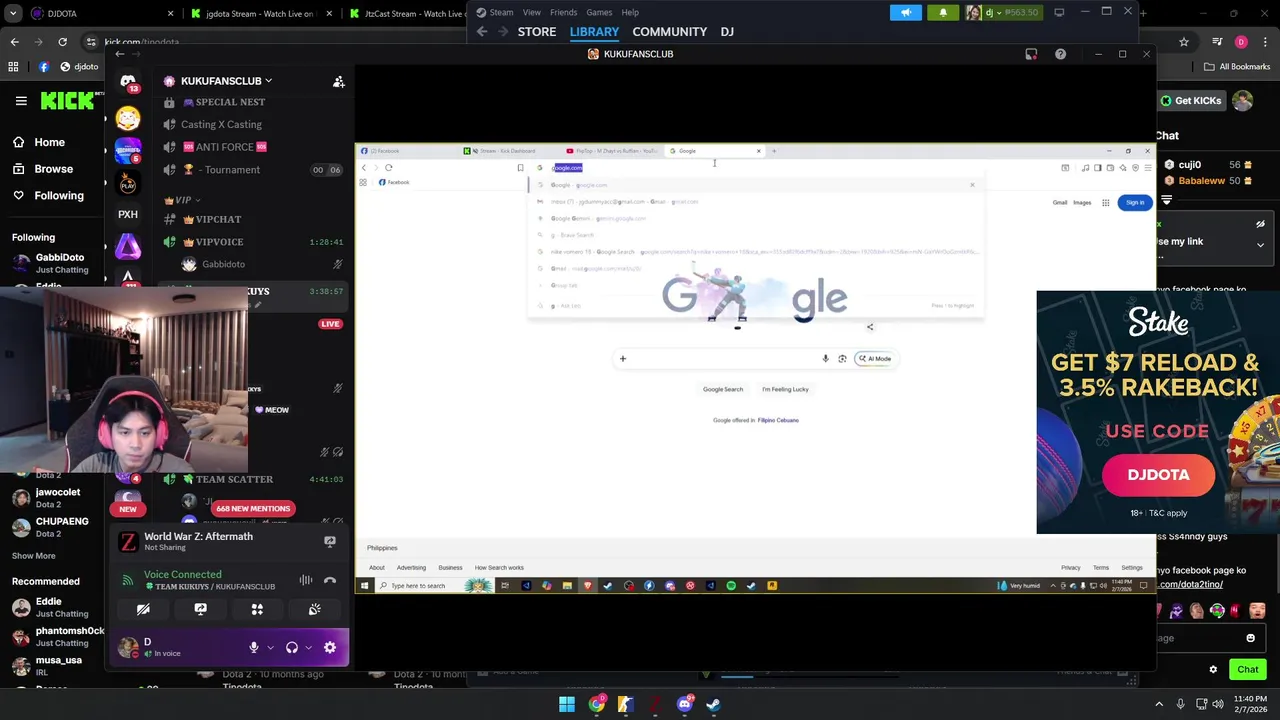Open Discord user settings gear
Screen dimensions: 1280x720
pyautogui.click(x=330, y=648)
